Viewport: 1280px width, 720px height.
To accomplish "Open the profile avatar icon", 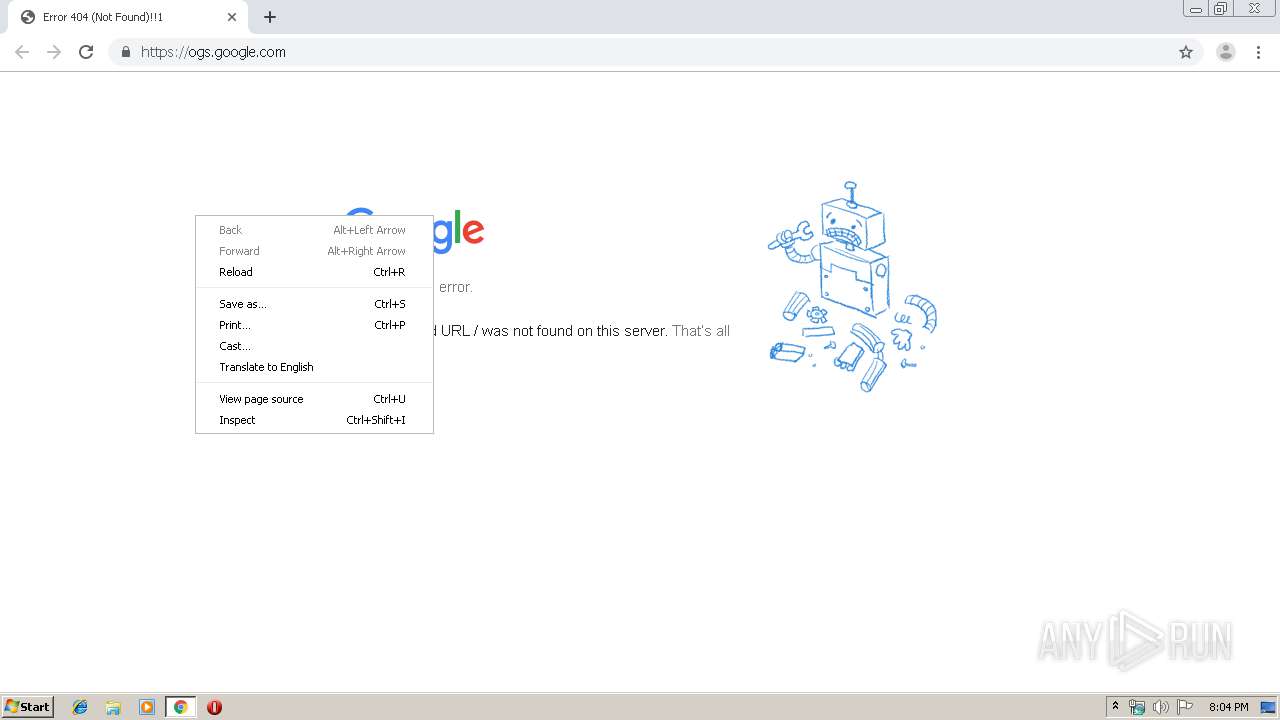I will 1226,52.
